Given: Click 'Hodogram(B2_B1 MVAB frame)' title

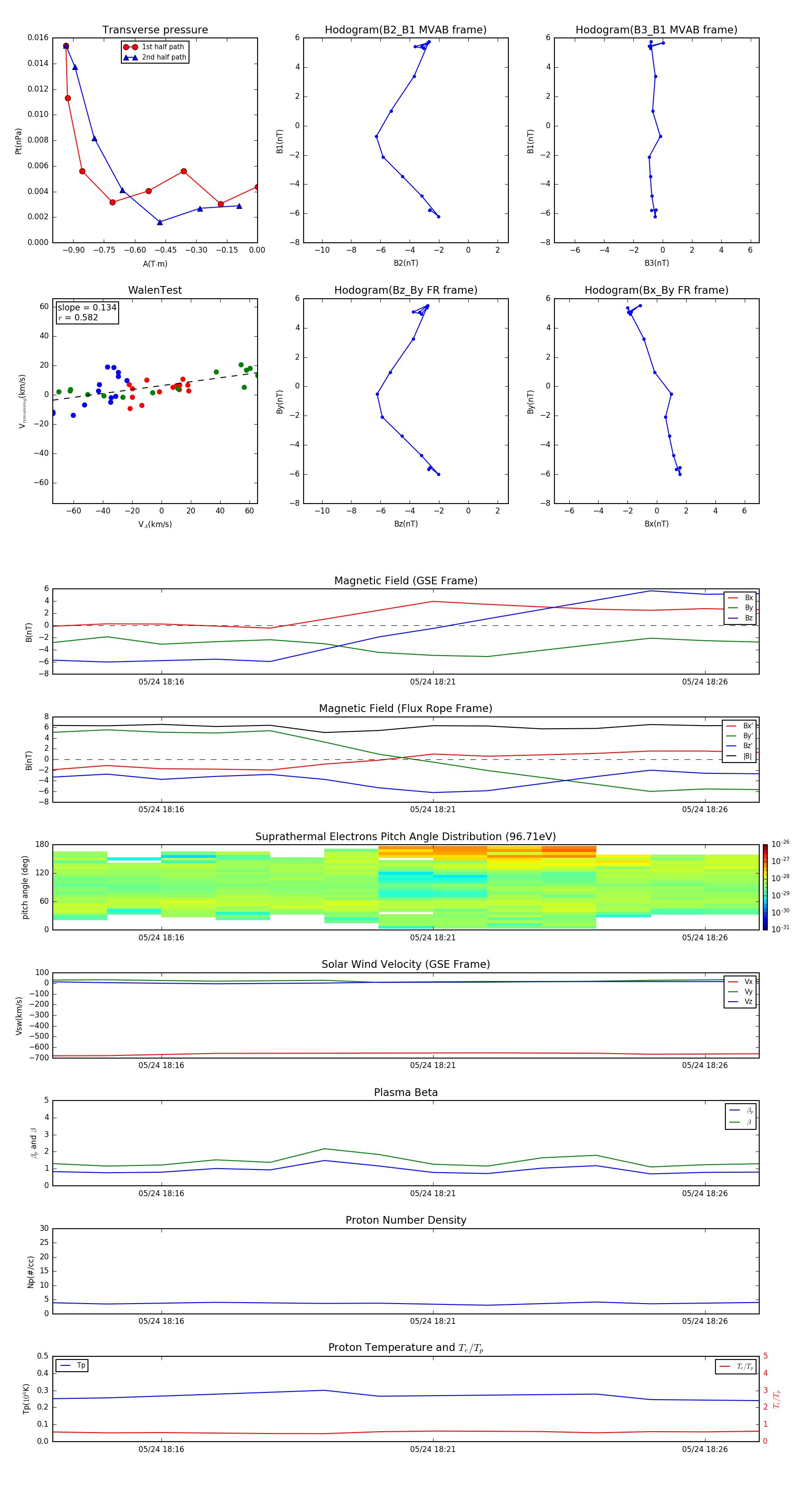Looking at the screenshot, I should click(406, 29).
